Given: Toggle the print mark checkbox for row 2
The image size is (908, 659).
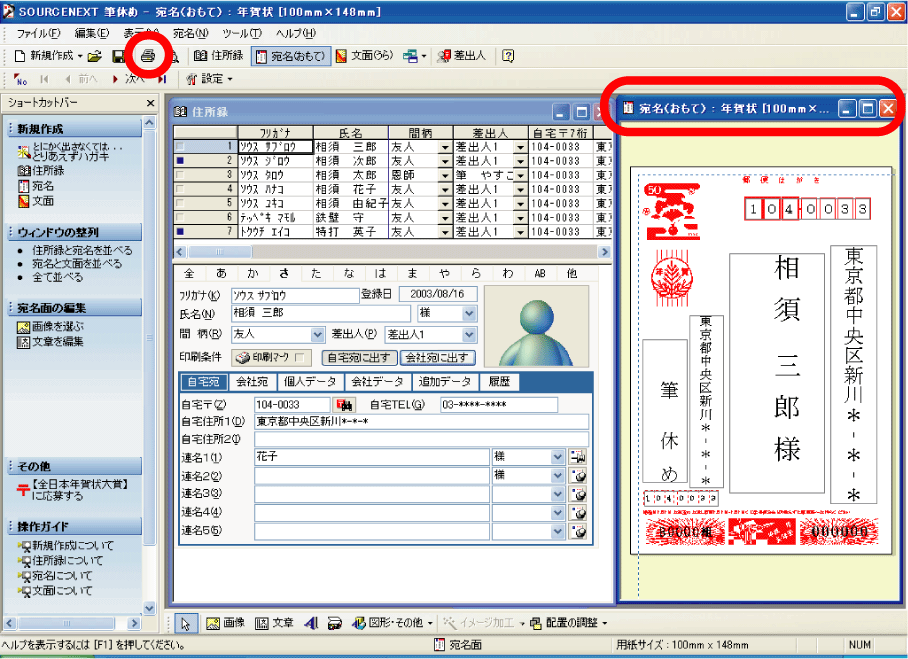Looking at the screenshot, I should click(x=180, y=161).
